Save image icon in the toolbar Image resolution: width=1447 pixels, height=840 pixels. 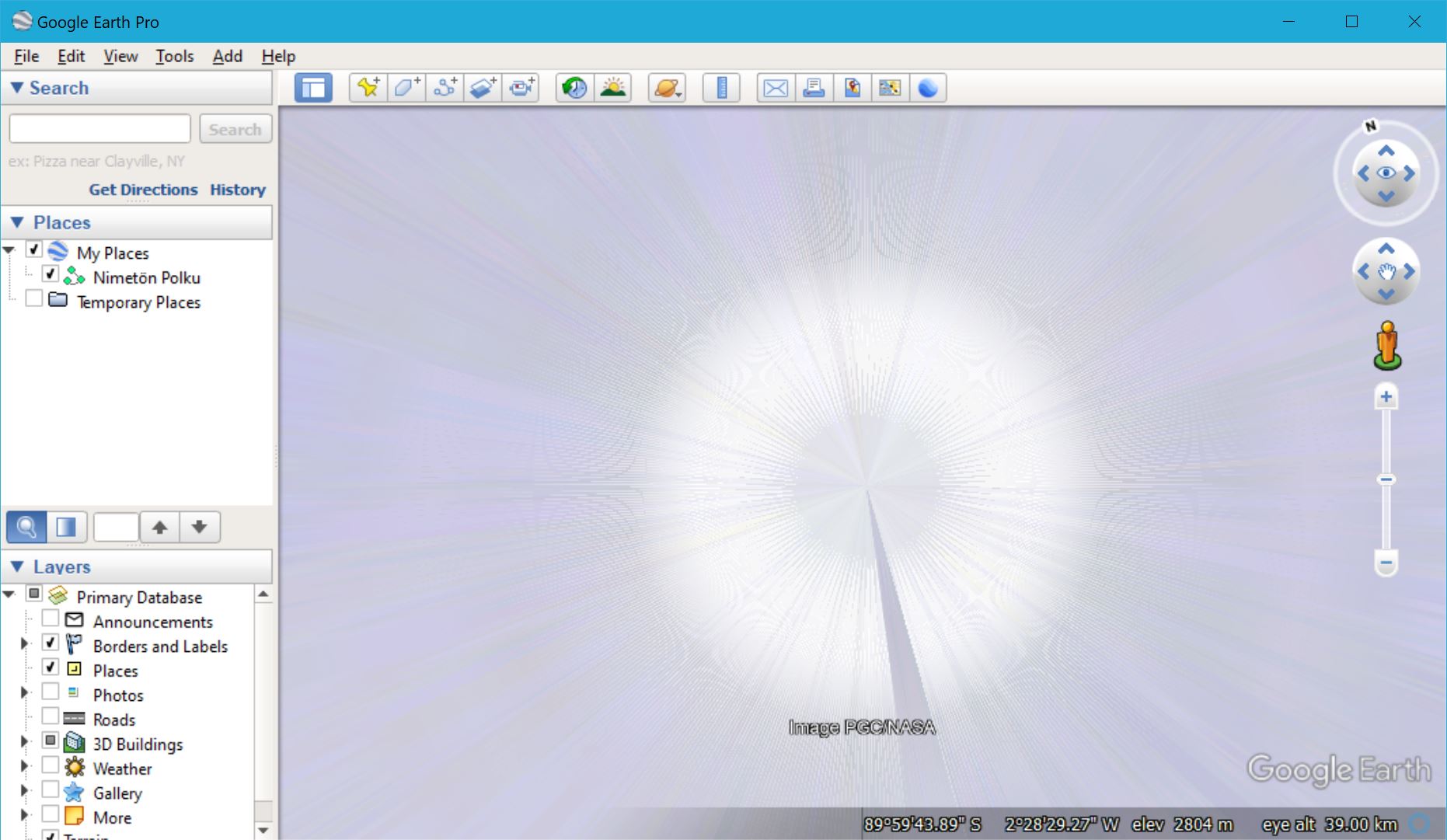(890, 88)
